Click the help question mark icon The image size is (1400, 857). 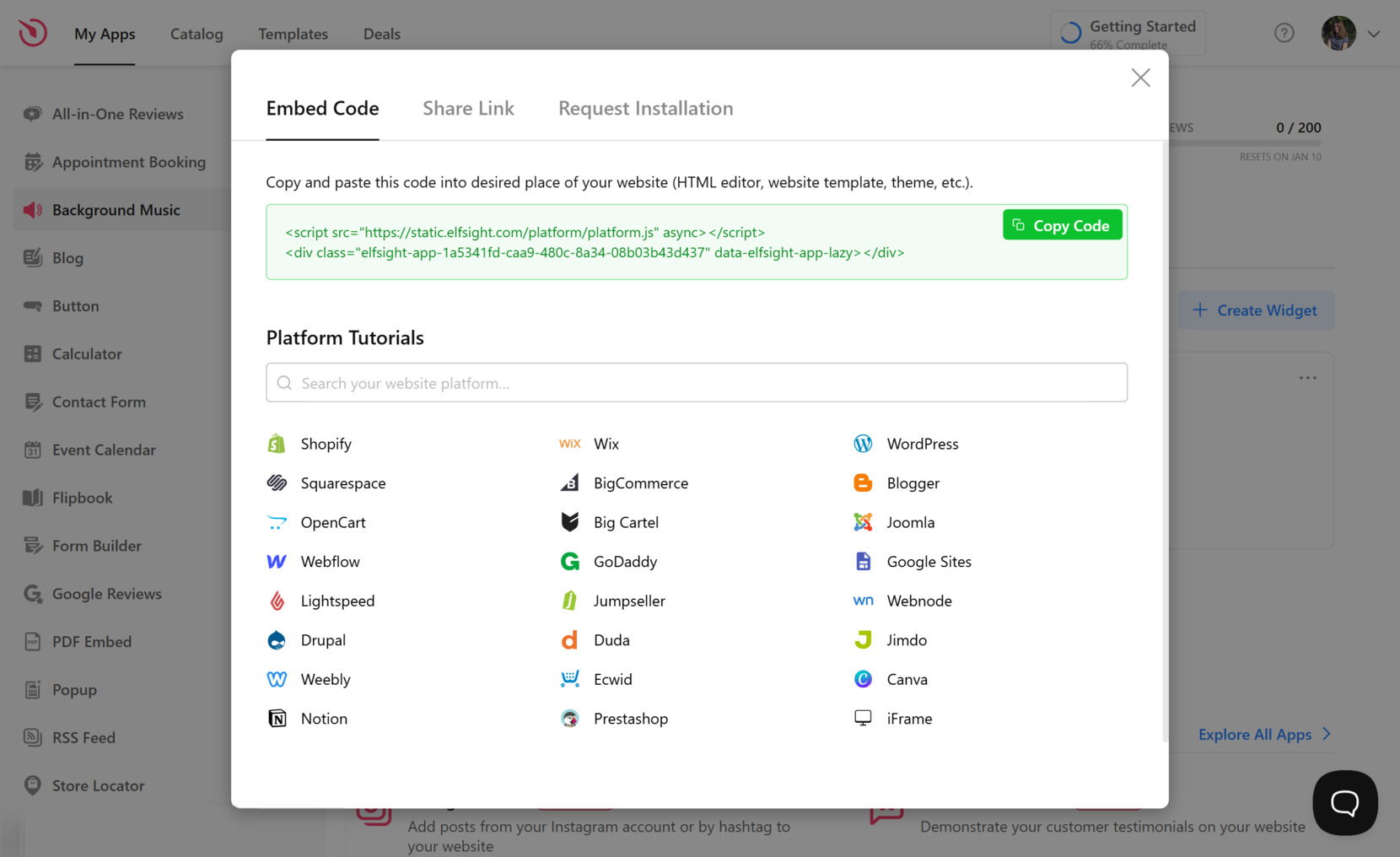1284,33
